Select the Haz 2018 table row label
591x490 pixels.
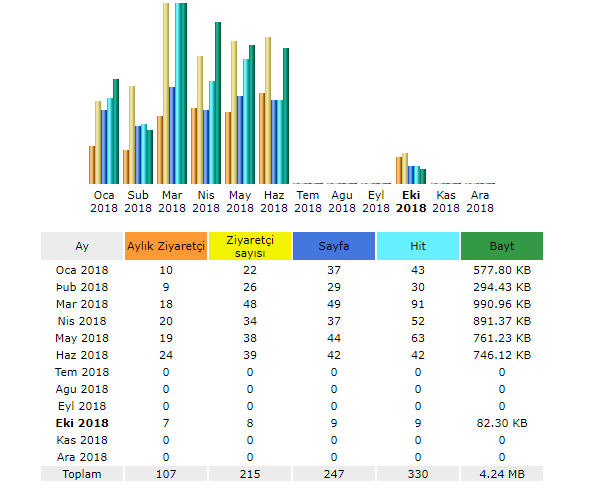coord(82,355)
